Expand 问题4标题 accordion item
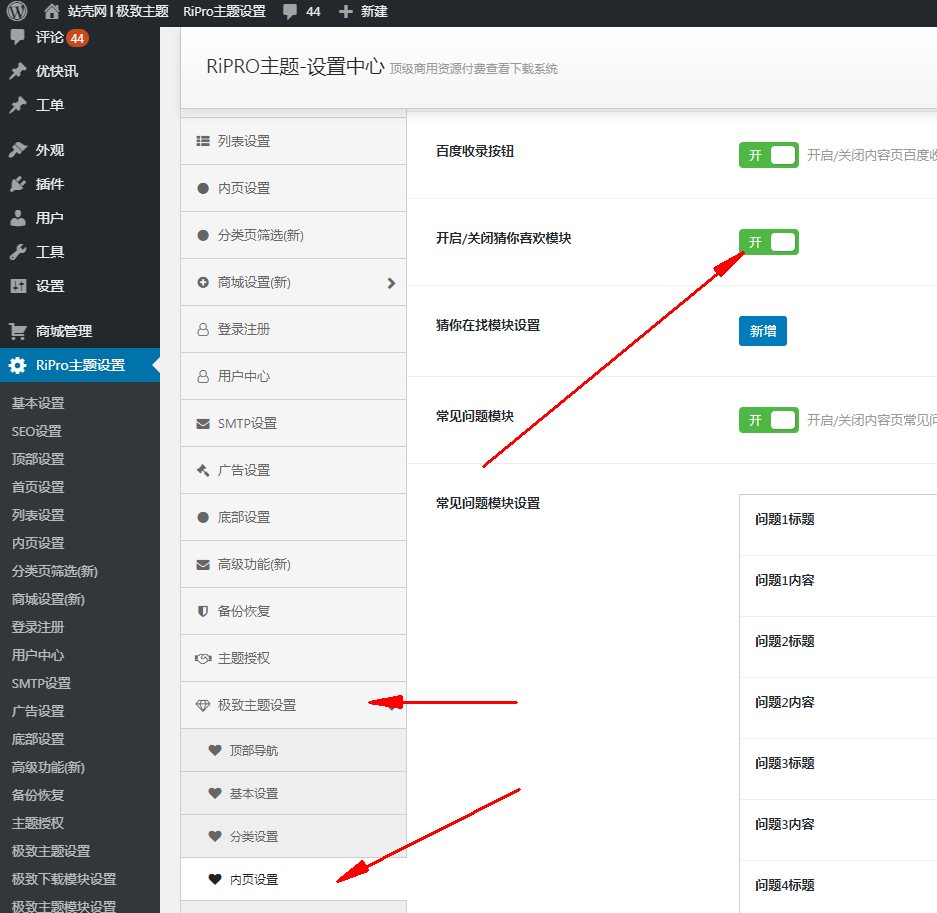The width and height of the screenshot is (937, 913). pos(838,887)
